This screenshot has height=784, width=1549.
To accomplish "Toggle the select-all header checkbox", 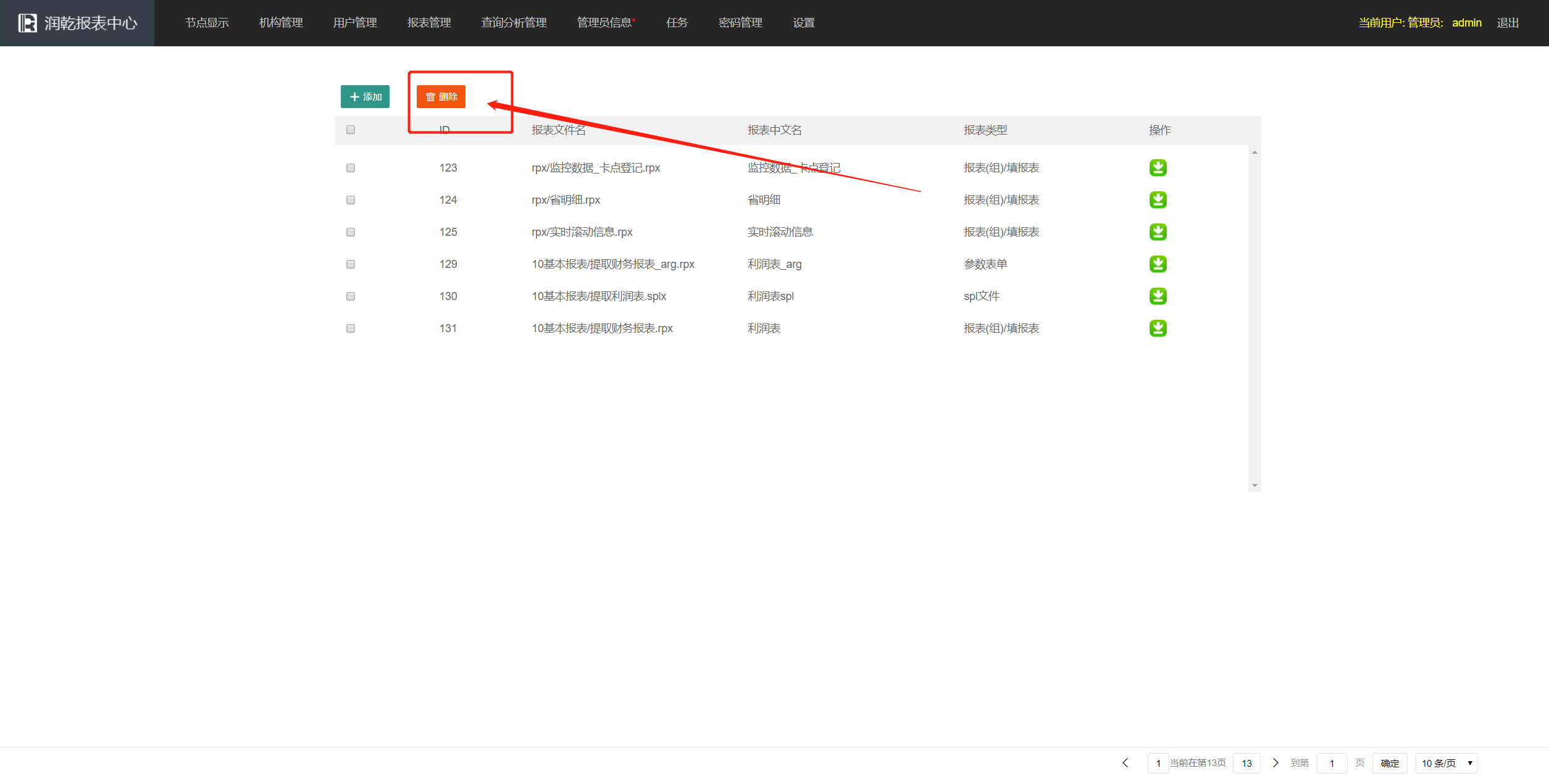I will point(351,130).
